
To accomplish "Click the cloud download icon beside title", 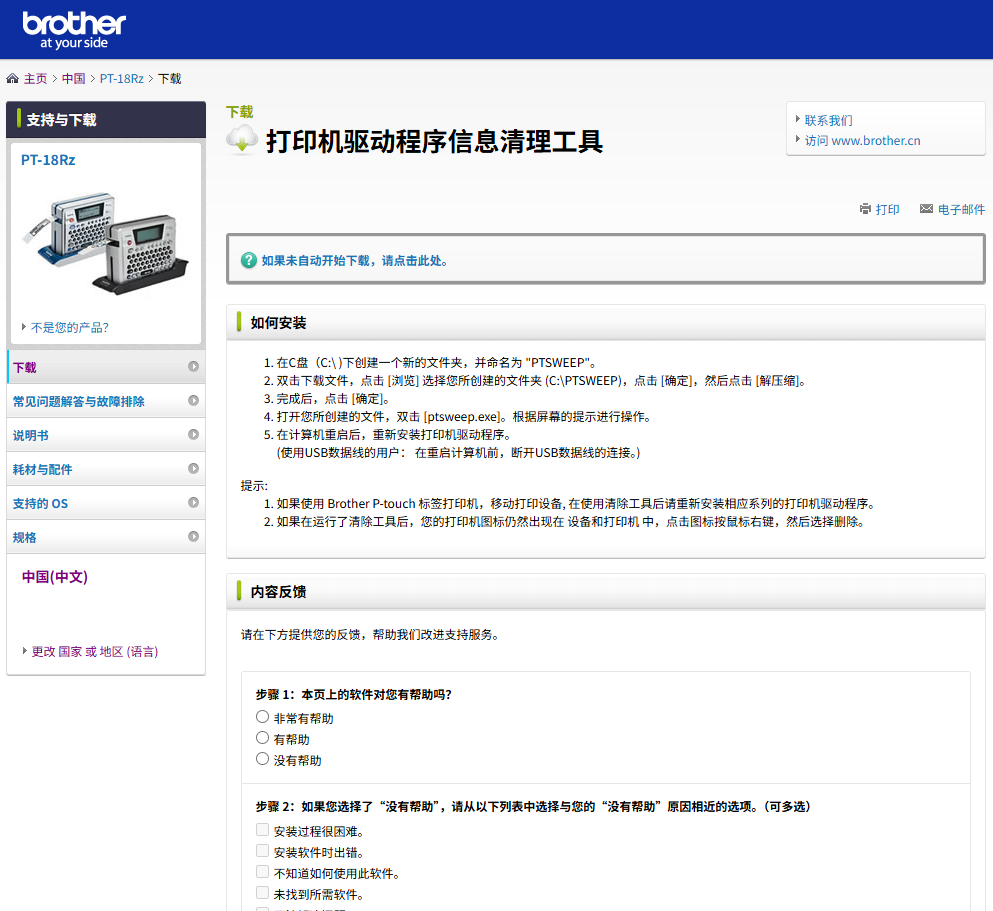I will click(242, 140).
